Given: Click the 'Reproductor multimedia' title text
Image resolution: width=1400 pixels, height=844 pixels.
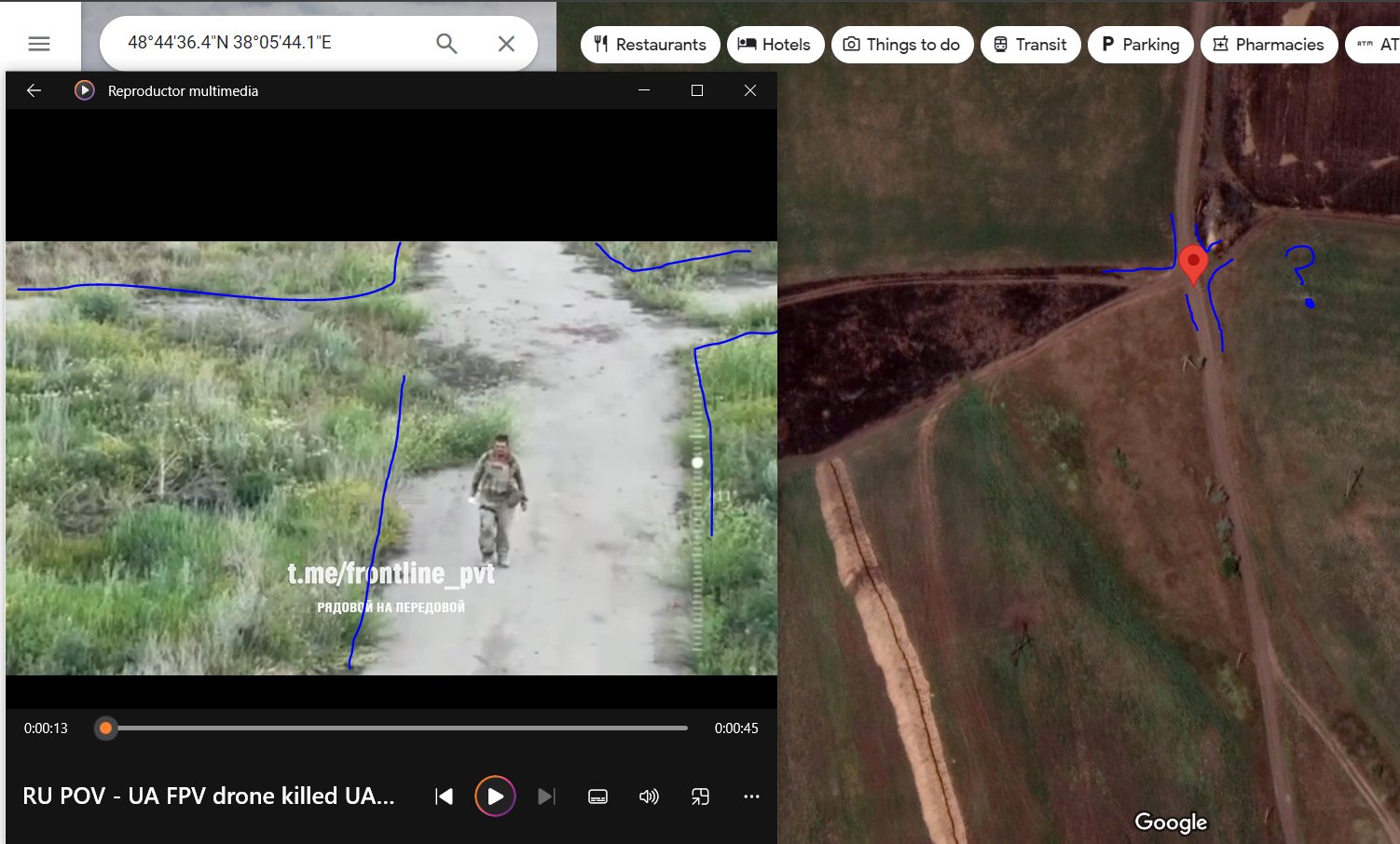Looking at the screenshot, I should coord(183,91).
